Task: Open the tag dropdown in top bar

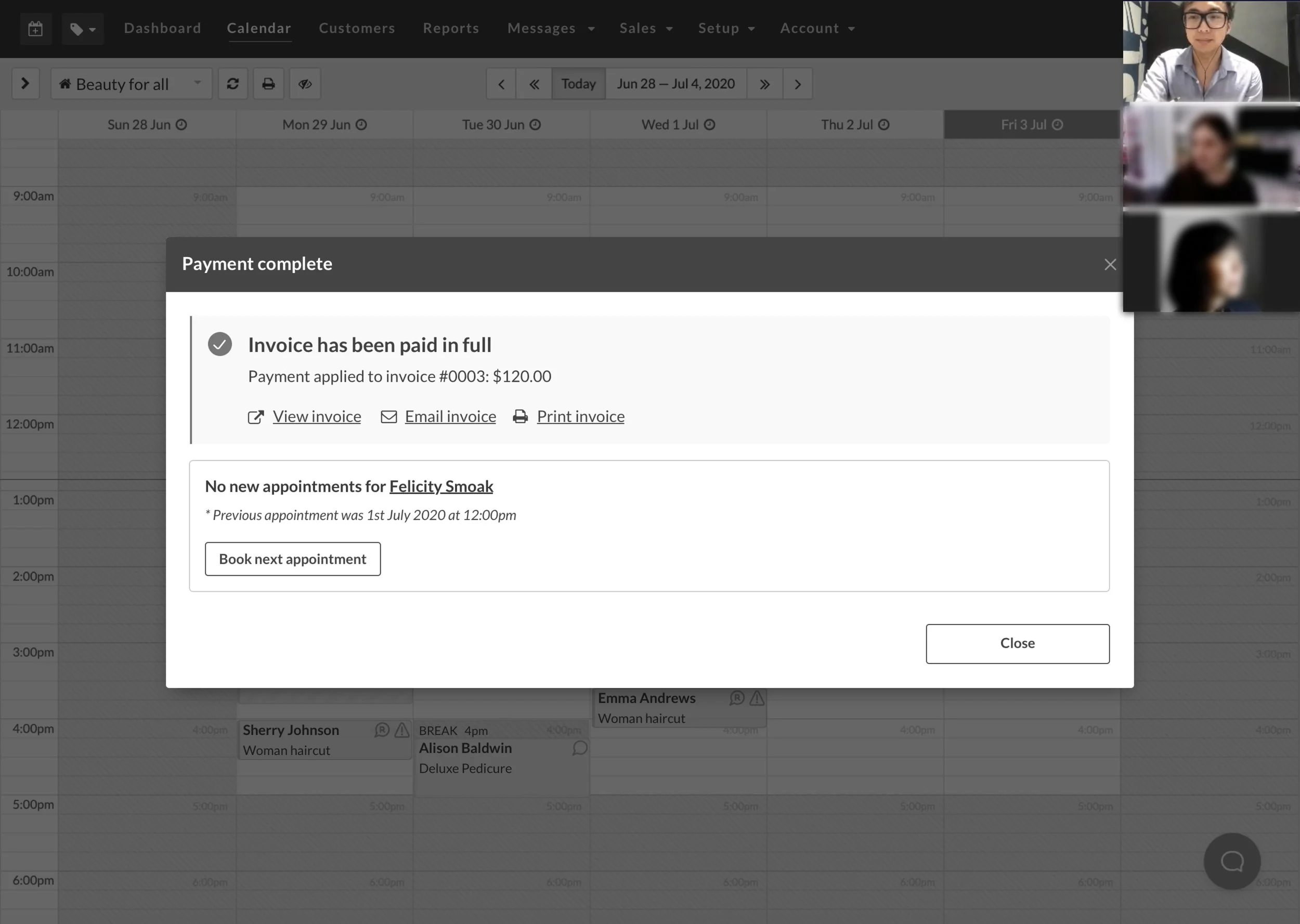Action: [x=83, y=29]
